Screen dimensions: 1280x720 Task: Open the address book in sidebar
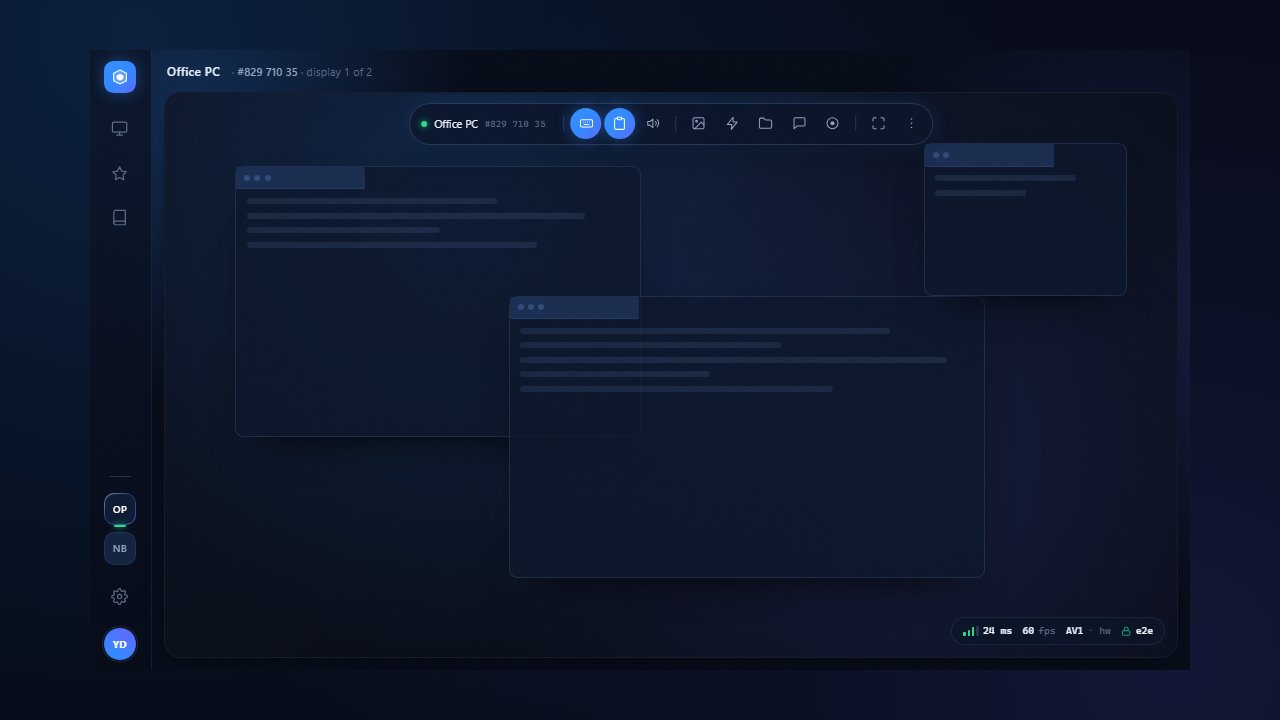[120, 217]
